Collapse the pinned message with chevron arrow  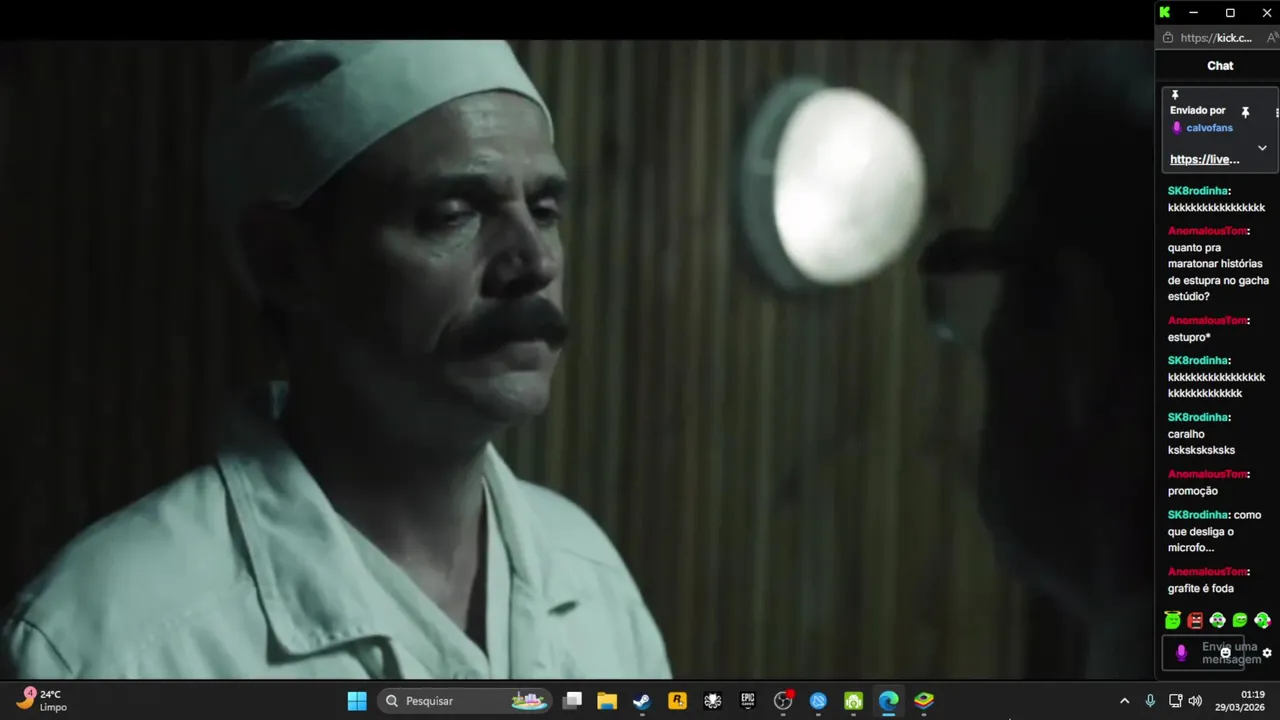click(x=1262, y=148)
